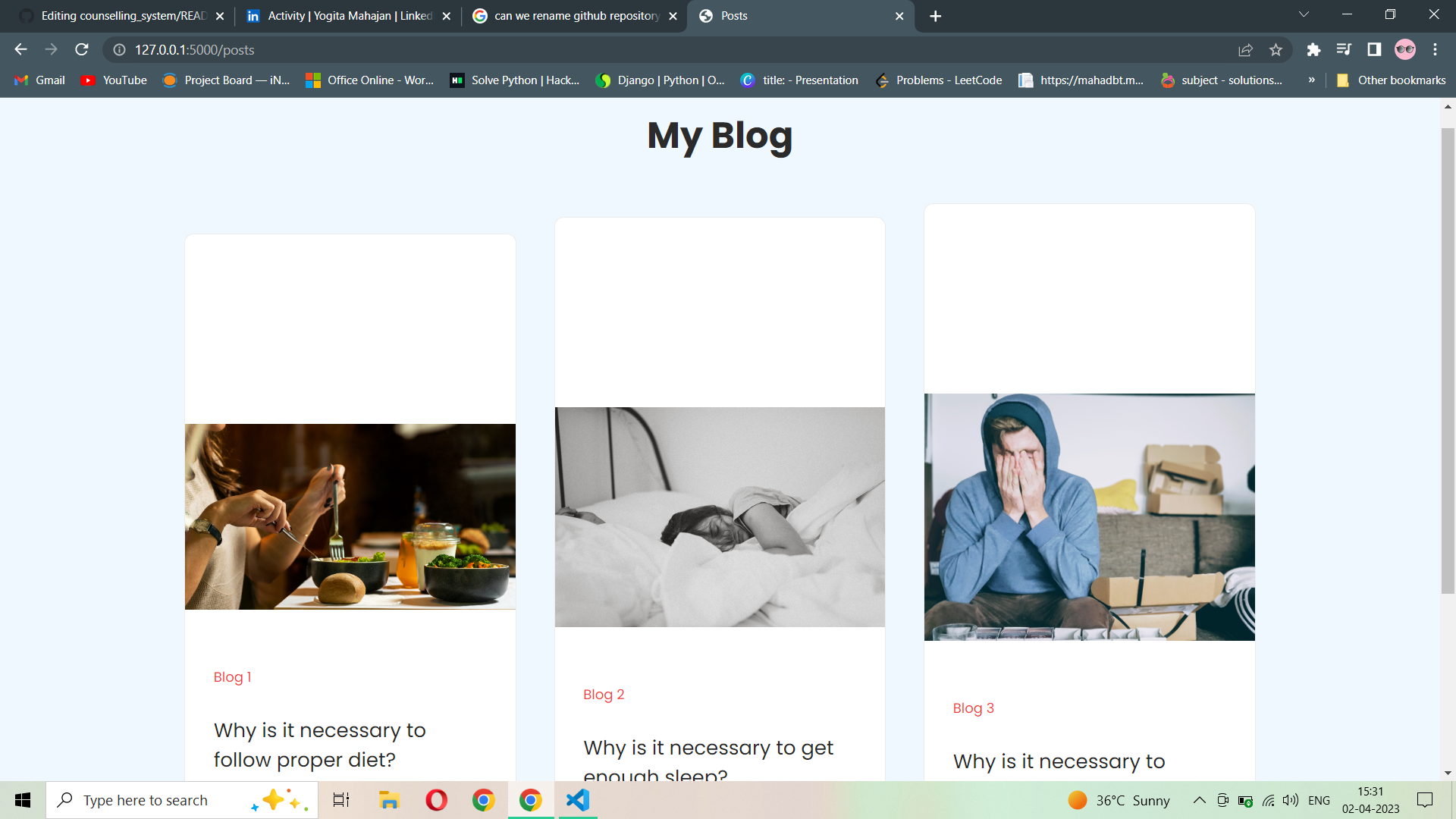Viewport: 1456px width, 819px height.
Task: Open the Windows Start menu
Action: coord(23,800)
